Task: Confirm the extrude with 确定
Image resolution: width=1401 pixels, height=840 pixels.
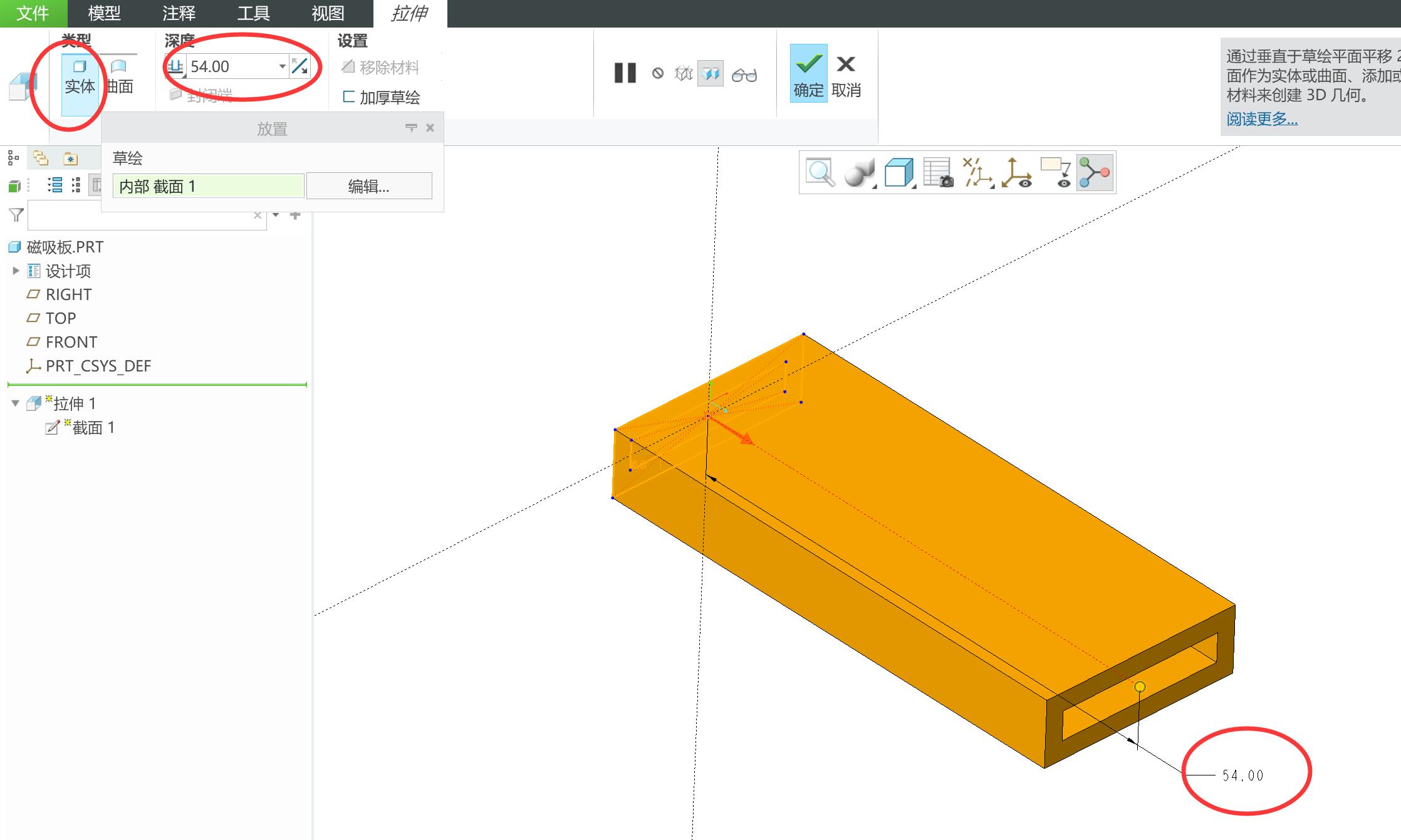Action: pos(808,73)
